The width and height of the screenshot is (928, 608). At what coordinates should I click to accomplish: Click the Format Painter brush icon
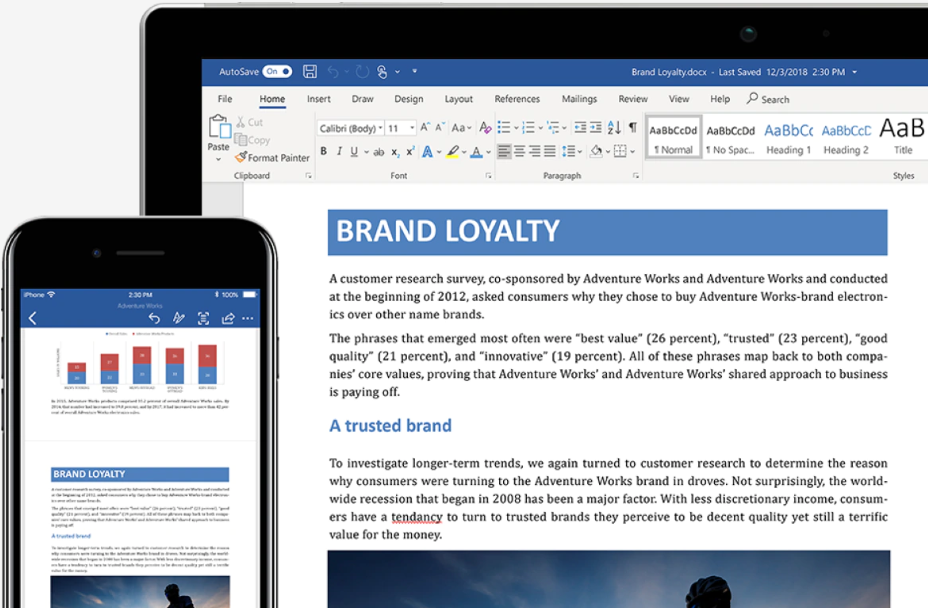pos(241,157)
